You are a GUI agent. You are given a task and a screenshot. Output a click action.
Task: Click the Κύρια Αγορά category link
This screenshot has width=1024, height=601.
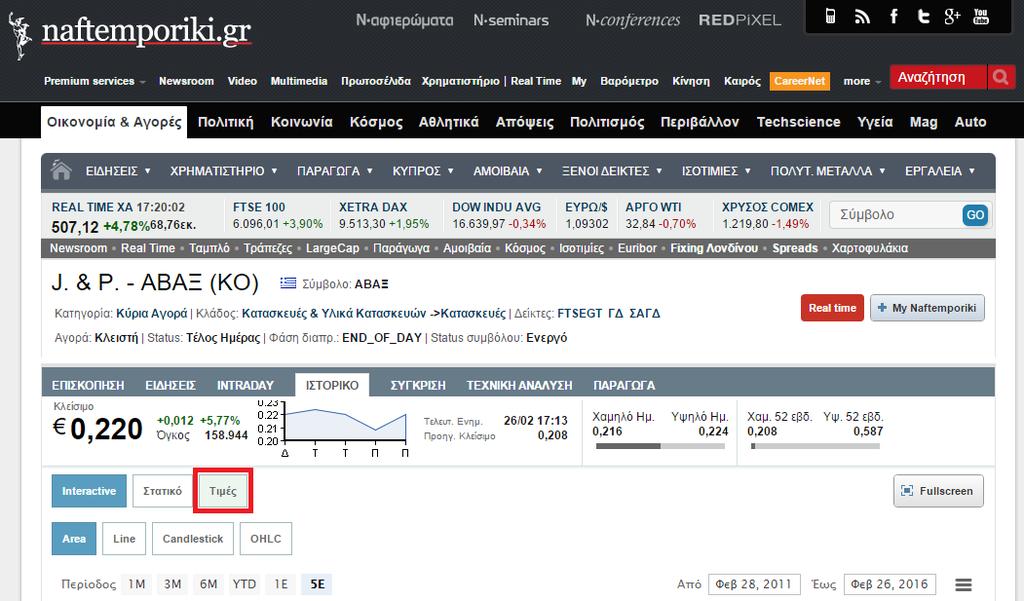[152, 314]
